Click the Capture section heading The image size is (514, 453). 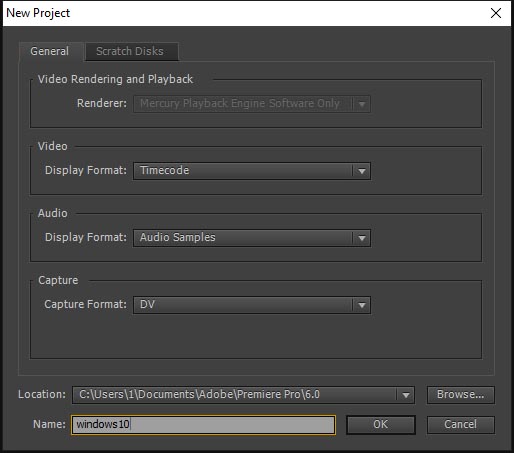coord(58,280)
